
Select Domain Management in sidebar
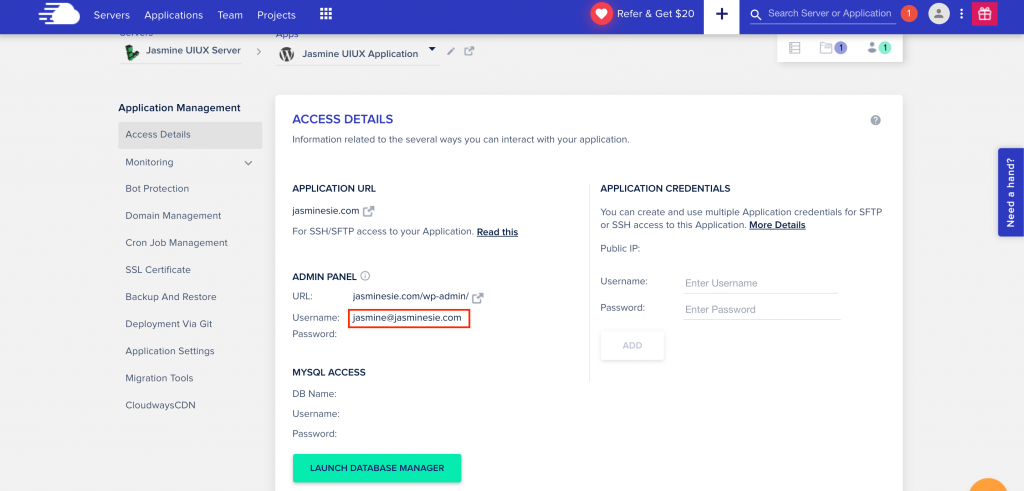click(x=173, y=215)
